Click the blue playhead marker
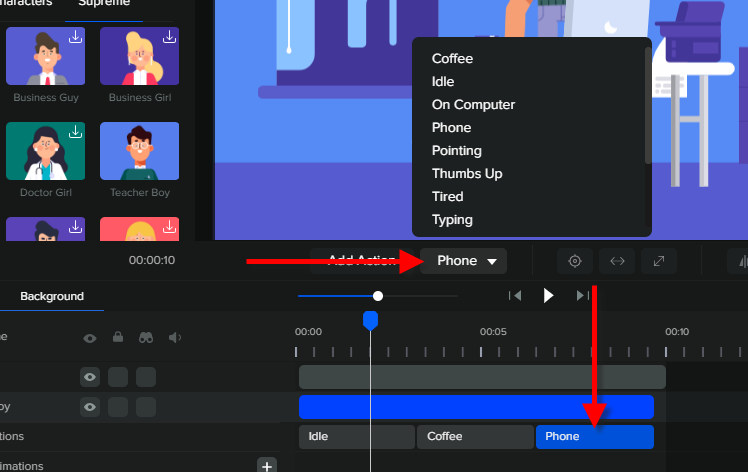 pos(370,320)
